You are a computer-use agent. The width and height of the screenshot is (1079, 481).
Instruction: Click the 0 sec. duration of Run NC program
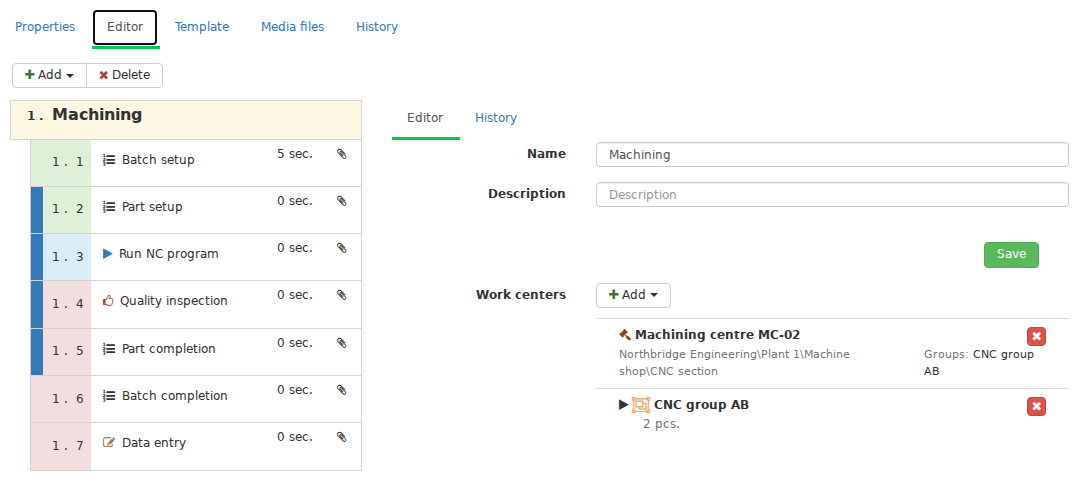(295, 248)
